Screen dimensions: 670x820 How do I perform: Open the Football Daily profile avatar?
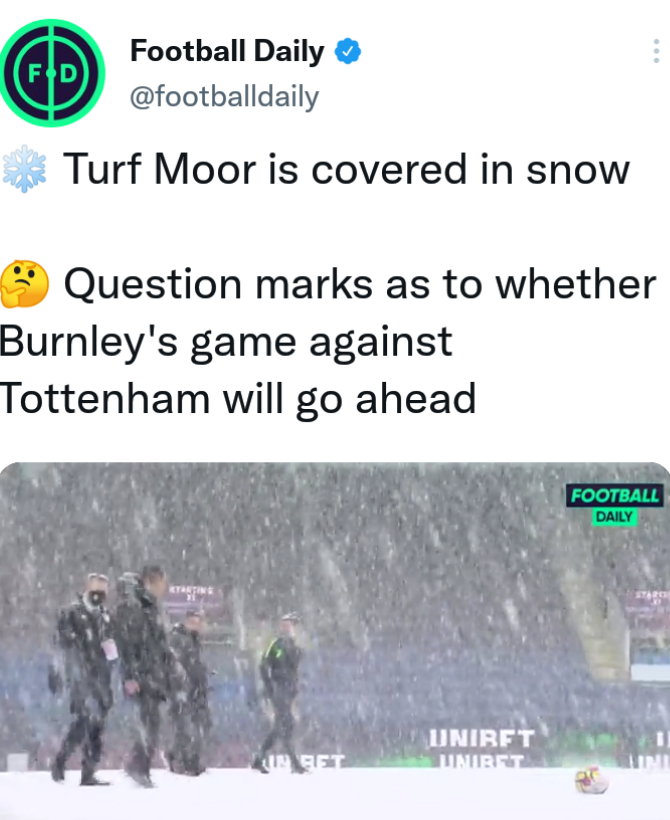click(52, 73)
